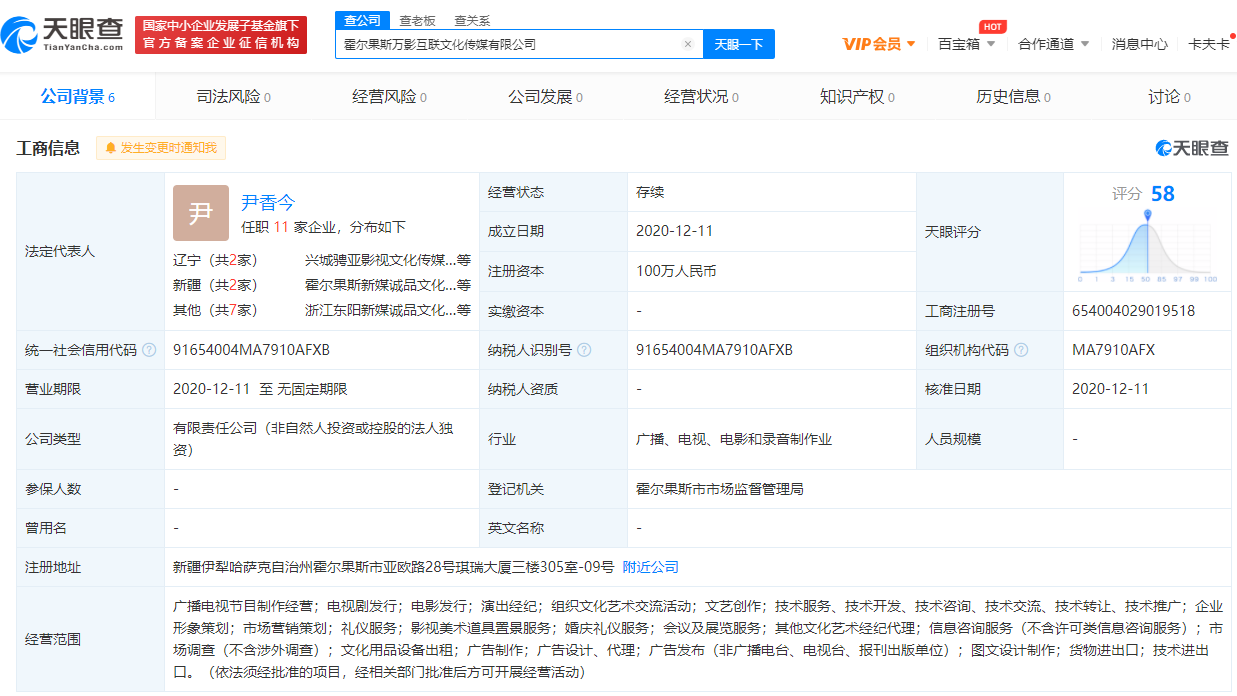1237x696 pixels.
Task: Switch to the 知识产权 tab
Action: (858, 97)
